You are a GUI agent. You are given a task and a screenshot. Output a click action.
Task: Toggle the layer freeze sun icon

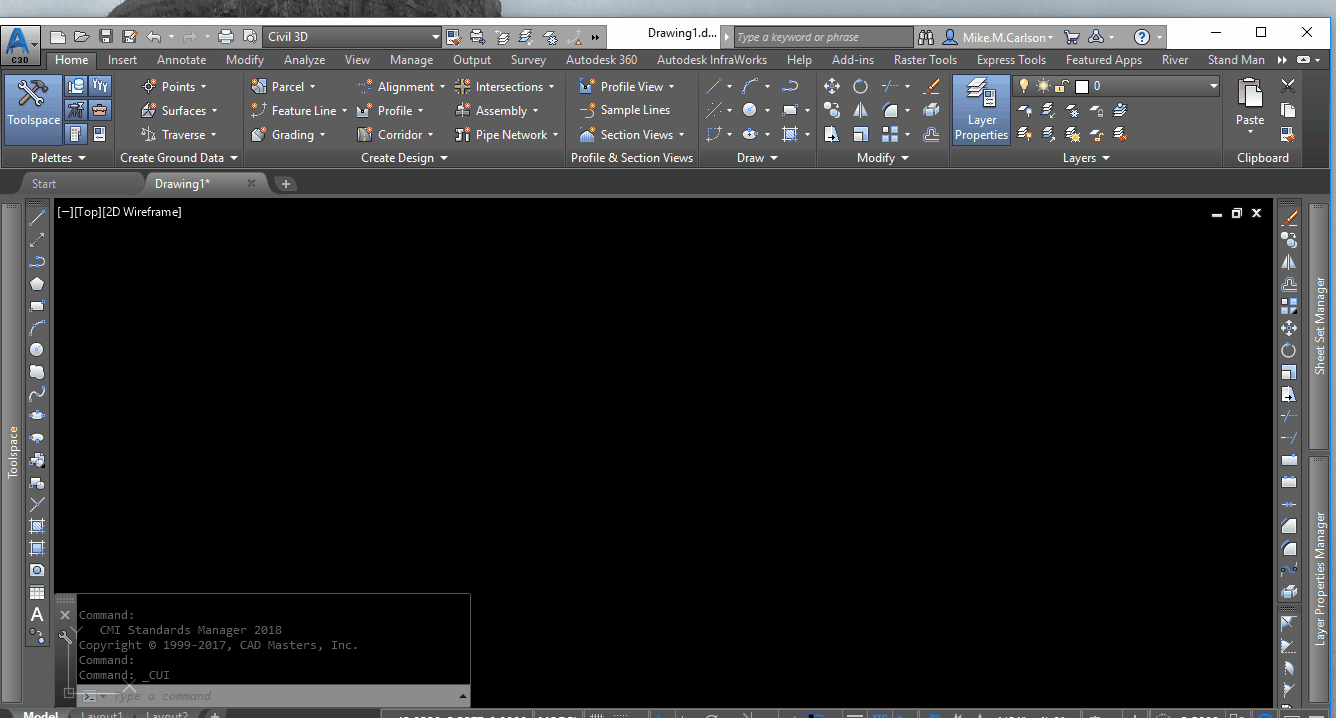click(x=1043, y=86)
